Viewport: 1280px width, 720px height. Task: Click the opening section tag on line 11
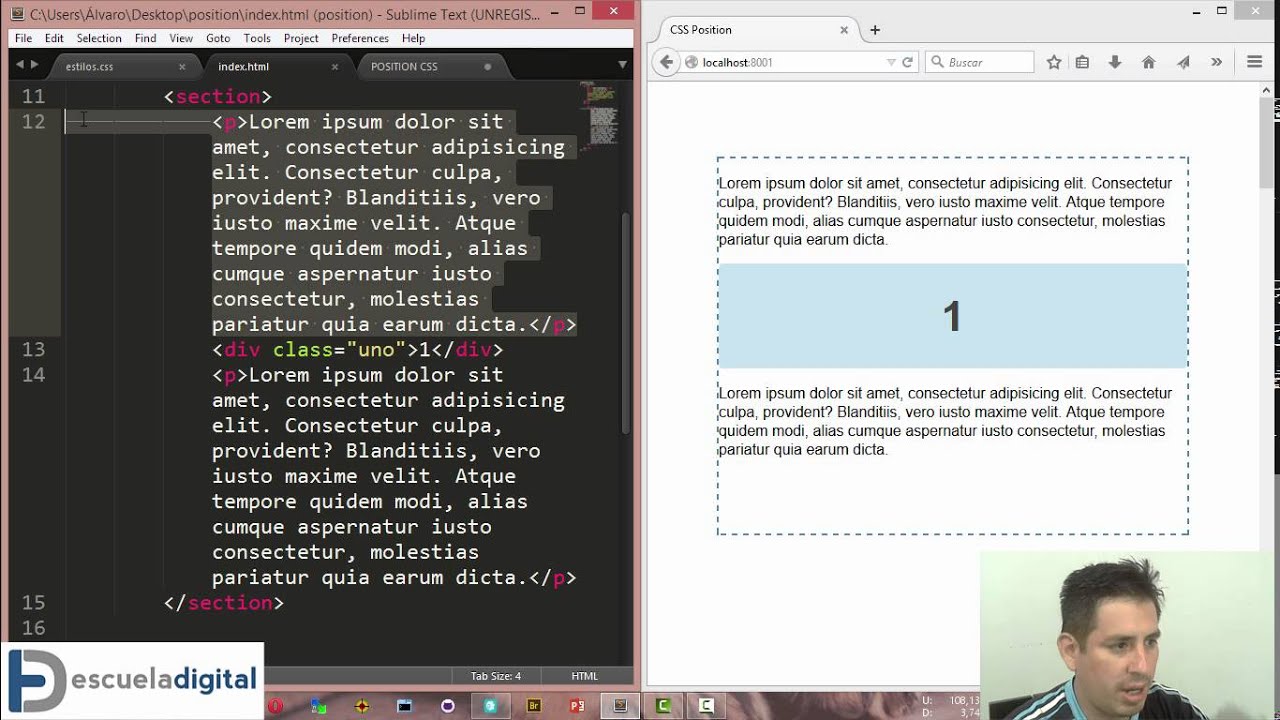click(x=218, y=96)
